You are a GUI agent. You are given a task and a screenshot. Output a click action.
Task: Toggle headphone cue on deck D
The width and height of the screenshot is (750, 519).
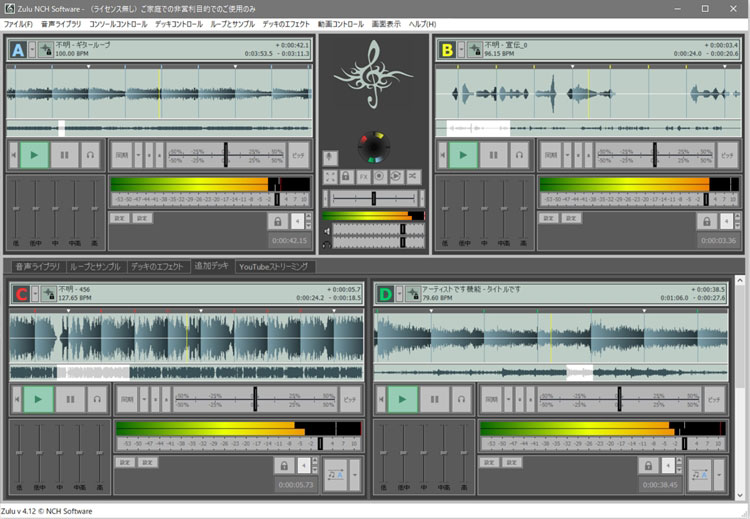click(461, 399)
